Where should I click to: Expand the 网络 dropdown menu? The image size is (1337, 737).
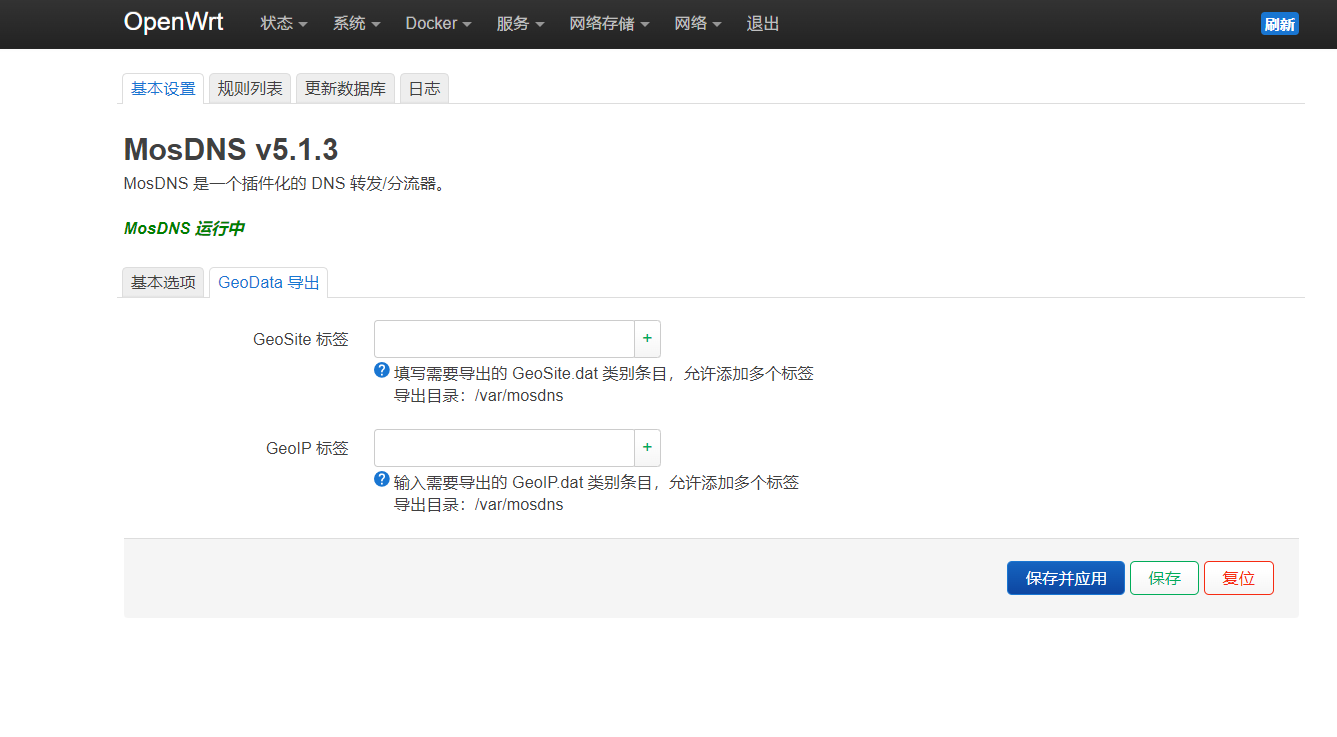tap(697, 24)
